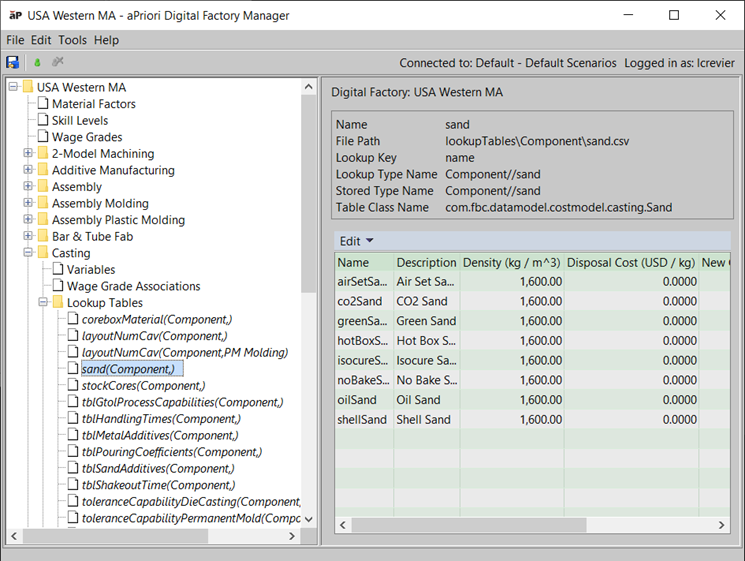
Task: Collapse the Lookup Tables node
Action: (x=43, y=302)
